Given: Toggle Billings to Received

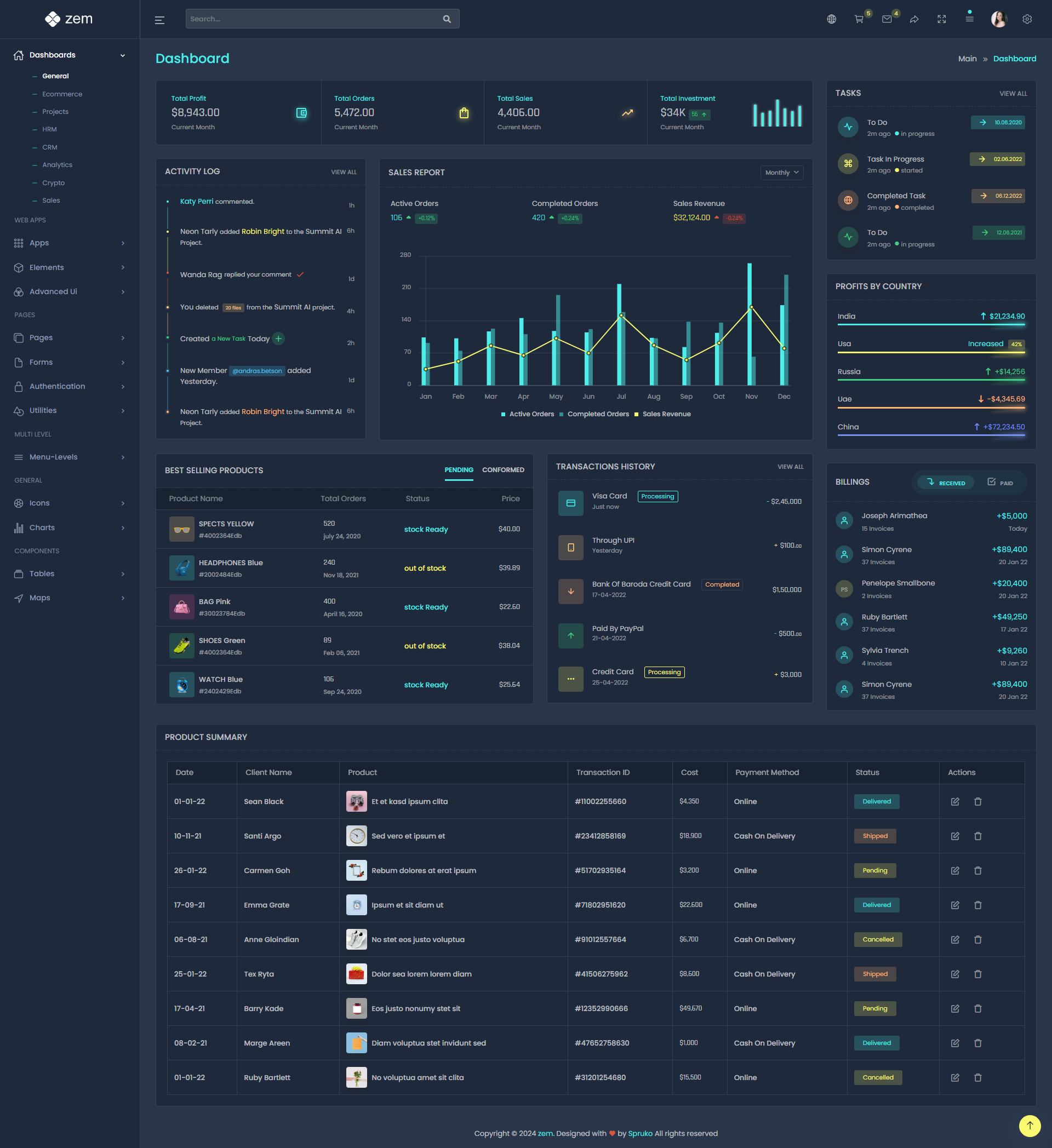Looking at the screenshot, I should (x=946, y=483).
